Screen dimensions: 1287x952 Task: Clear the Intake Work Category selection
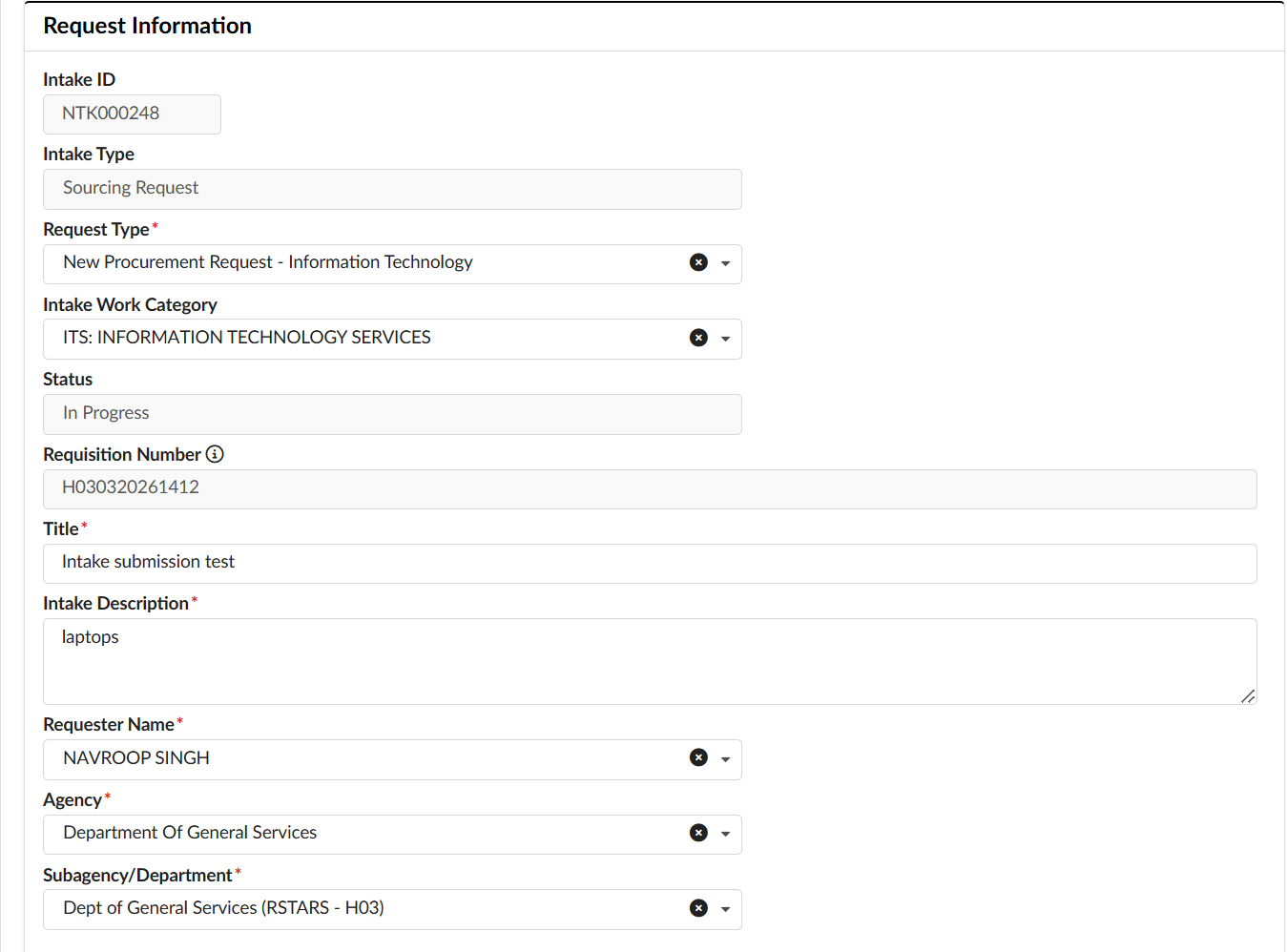pos(697,337)
